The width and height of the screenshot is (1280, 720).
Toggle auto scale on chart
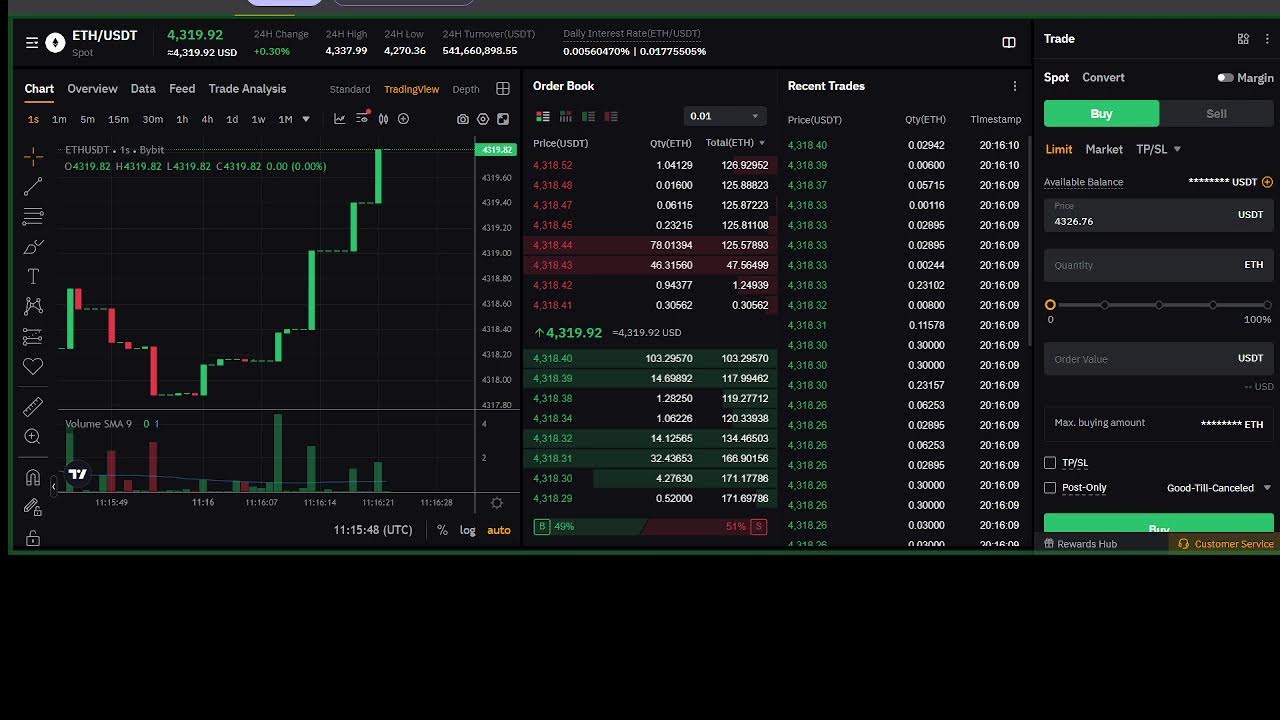point(498,530)
